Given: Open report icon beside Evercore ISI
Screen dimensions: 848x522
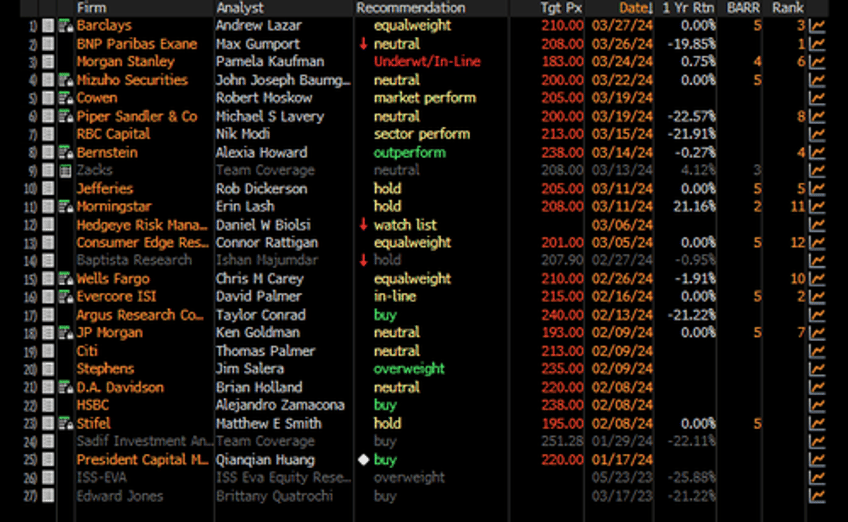Looking at the screenshot, I should click(x=65, y=297).
